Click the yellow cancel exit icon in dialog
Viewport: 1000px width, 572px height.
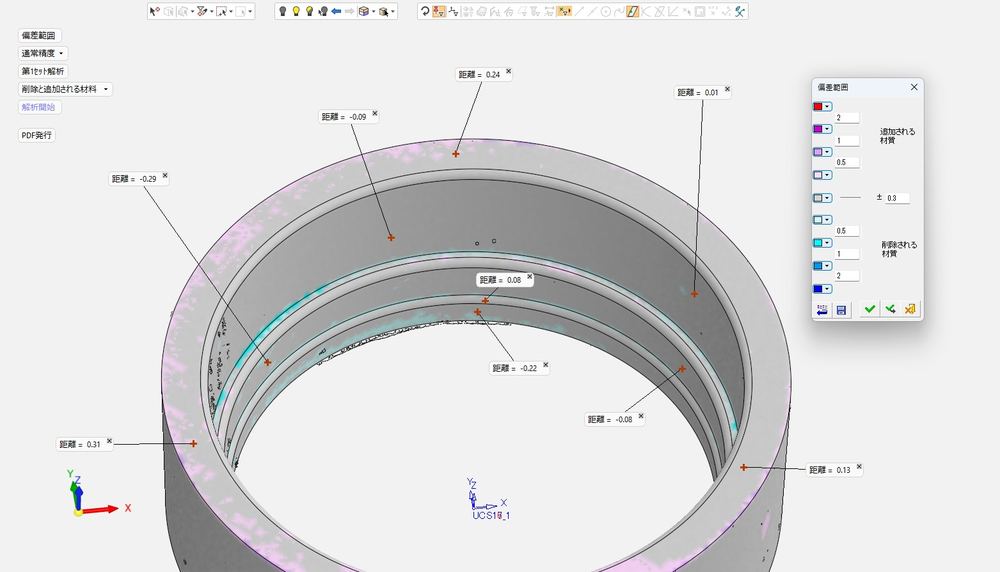(910, 309)
